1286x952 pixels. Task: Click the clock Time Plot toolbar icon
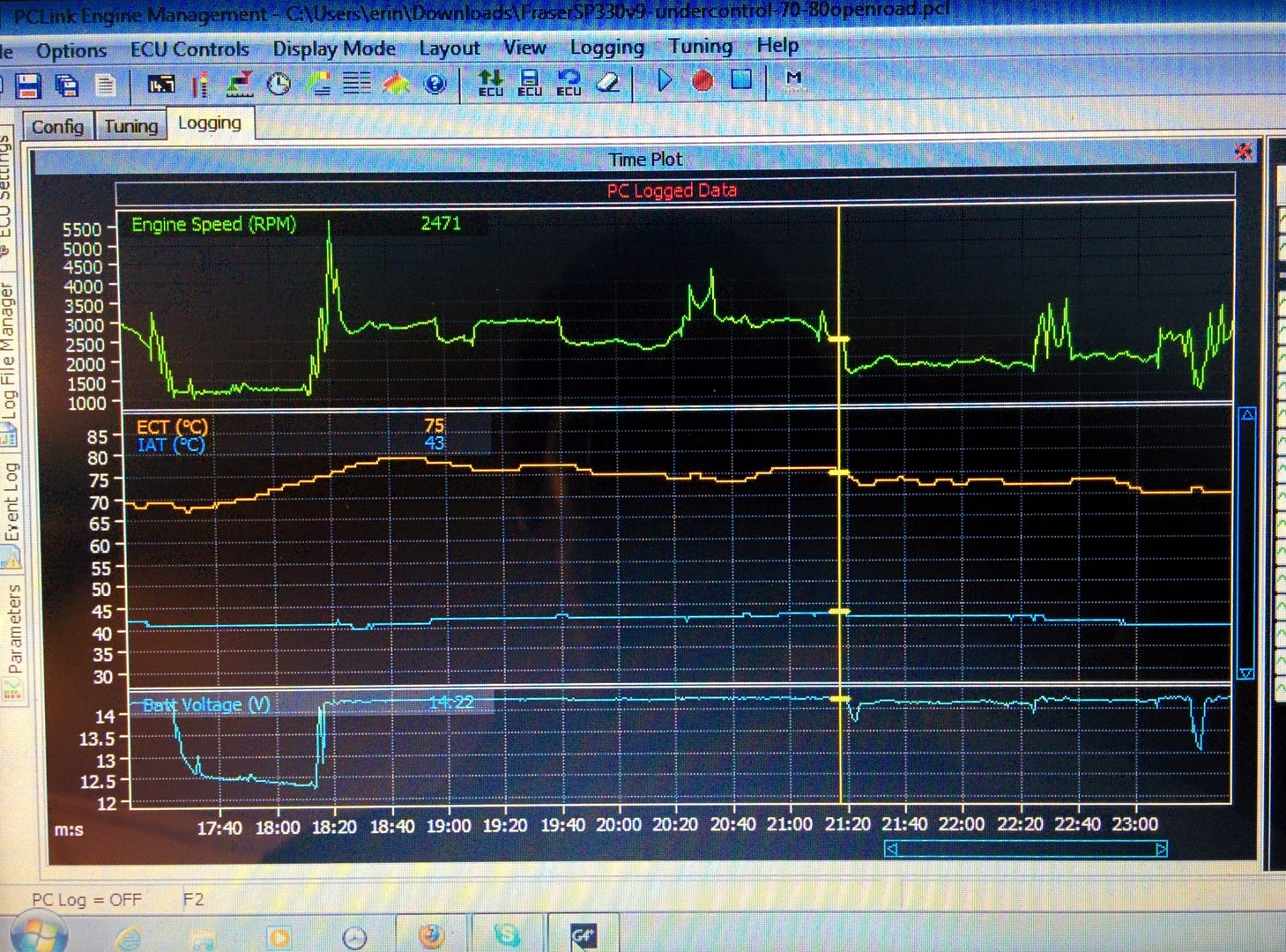click(279, 84)
